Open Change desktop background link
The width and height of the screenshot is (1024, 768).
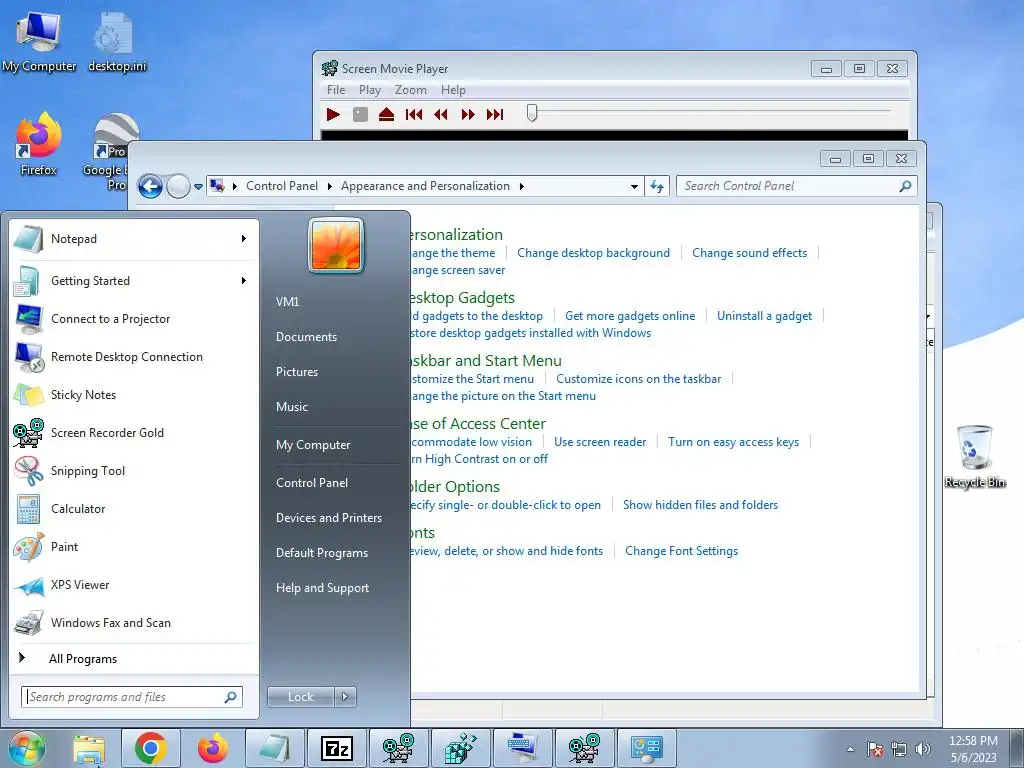click(x=593, y=253)
